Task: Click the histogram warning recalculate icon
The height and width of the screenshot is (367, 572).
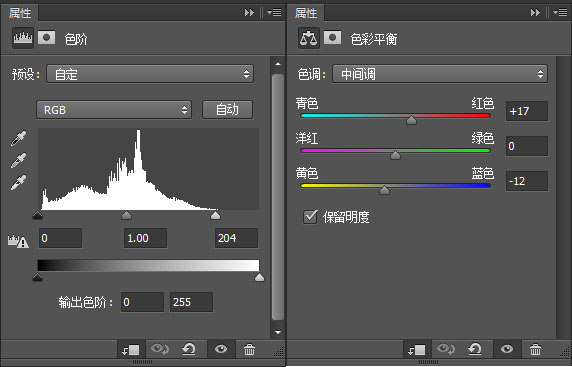Action: coord(18,241)
